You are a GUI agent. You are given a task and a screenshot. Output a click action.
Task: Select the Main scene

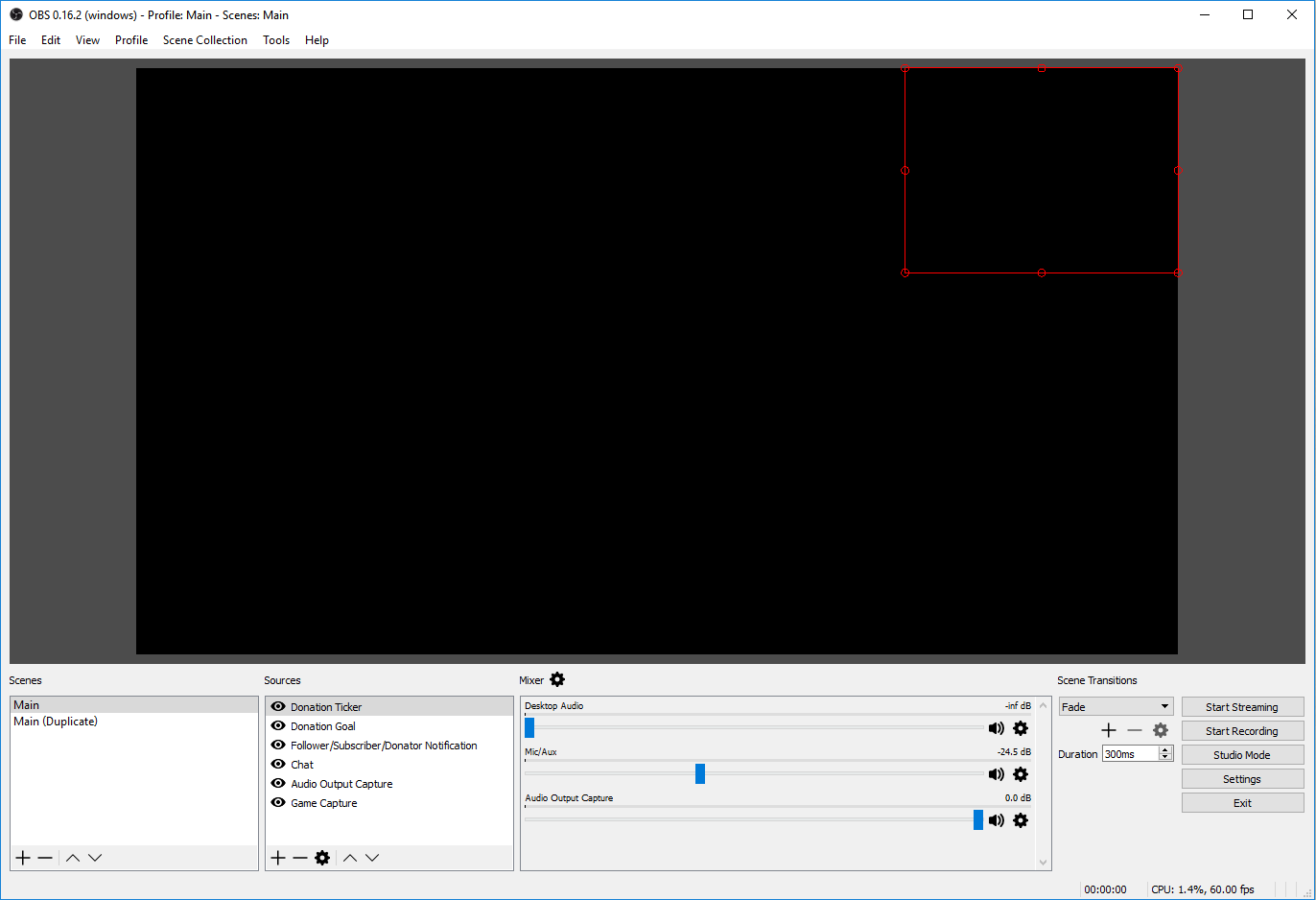pos(134,705)
